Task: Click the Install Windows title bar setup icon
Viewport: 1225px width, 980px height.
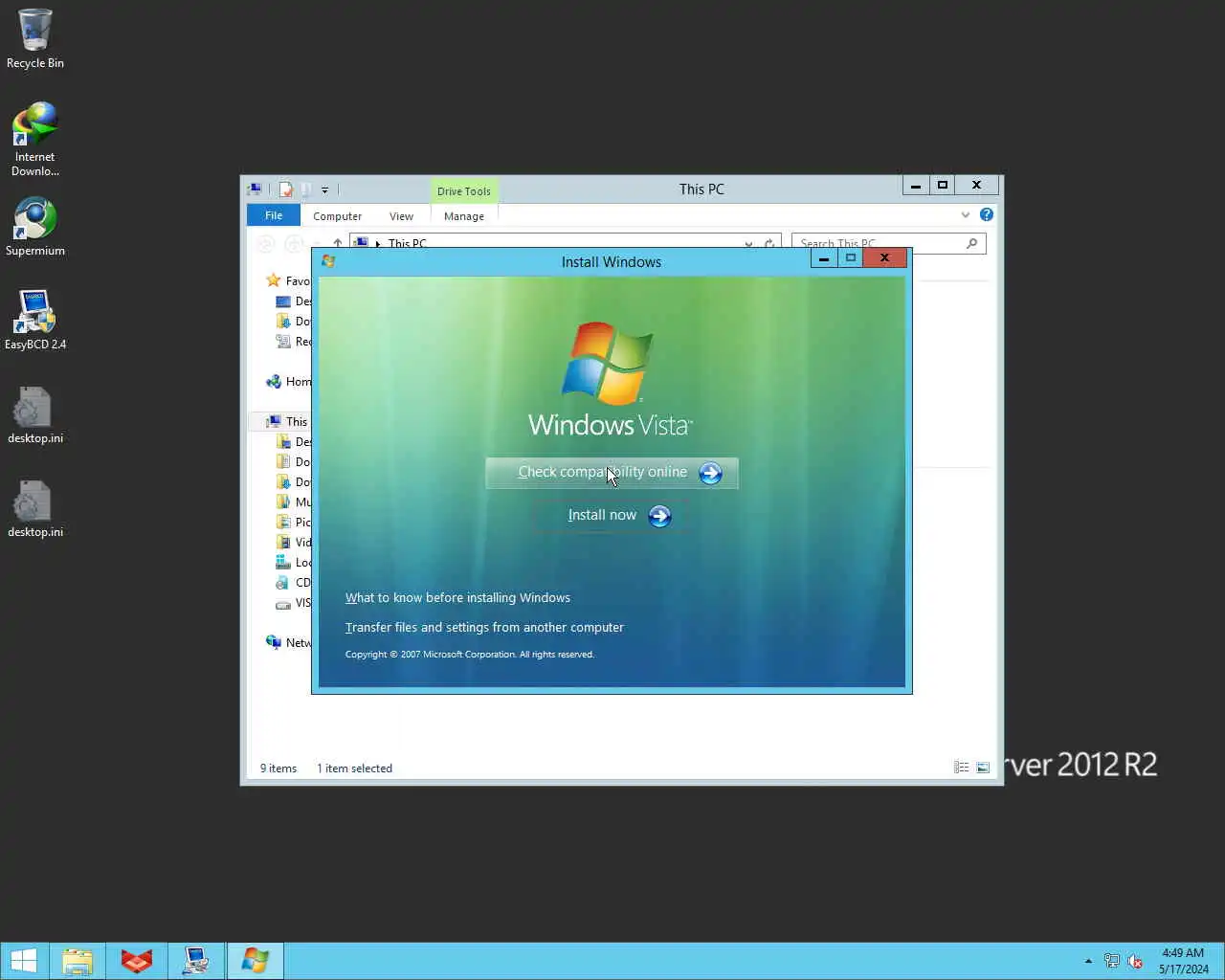Action: click(x=328, y=261)
